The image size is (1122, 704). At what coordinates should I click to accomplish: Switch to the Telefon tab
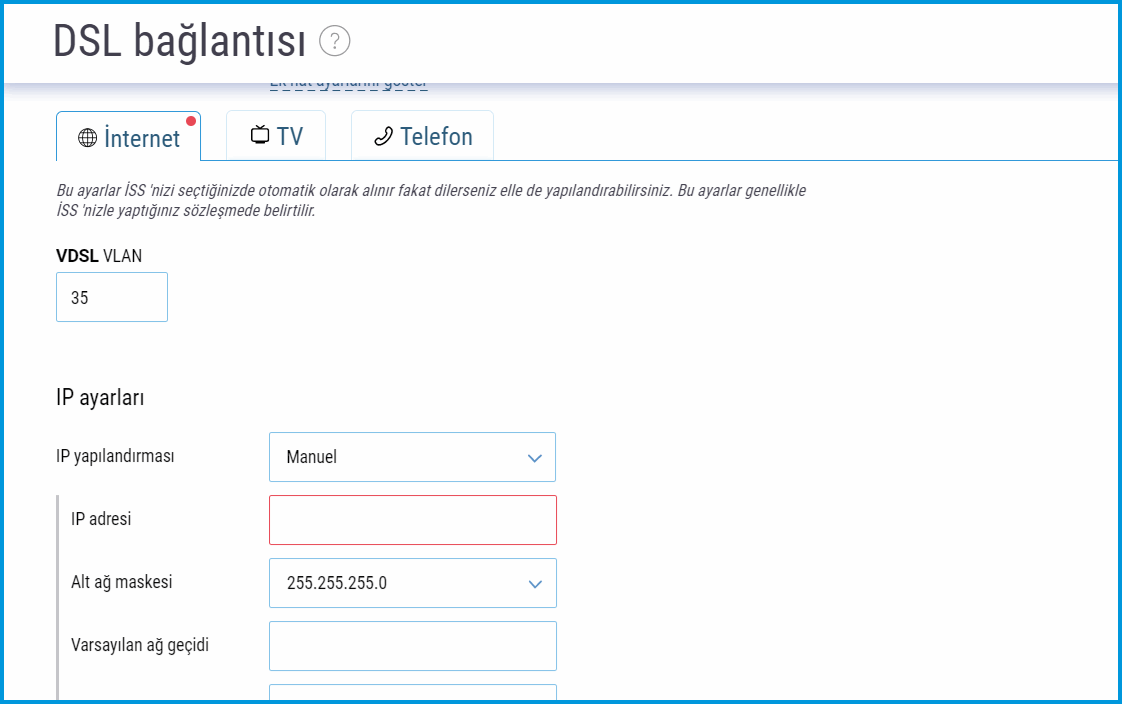click(422, 135)
